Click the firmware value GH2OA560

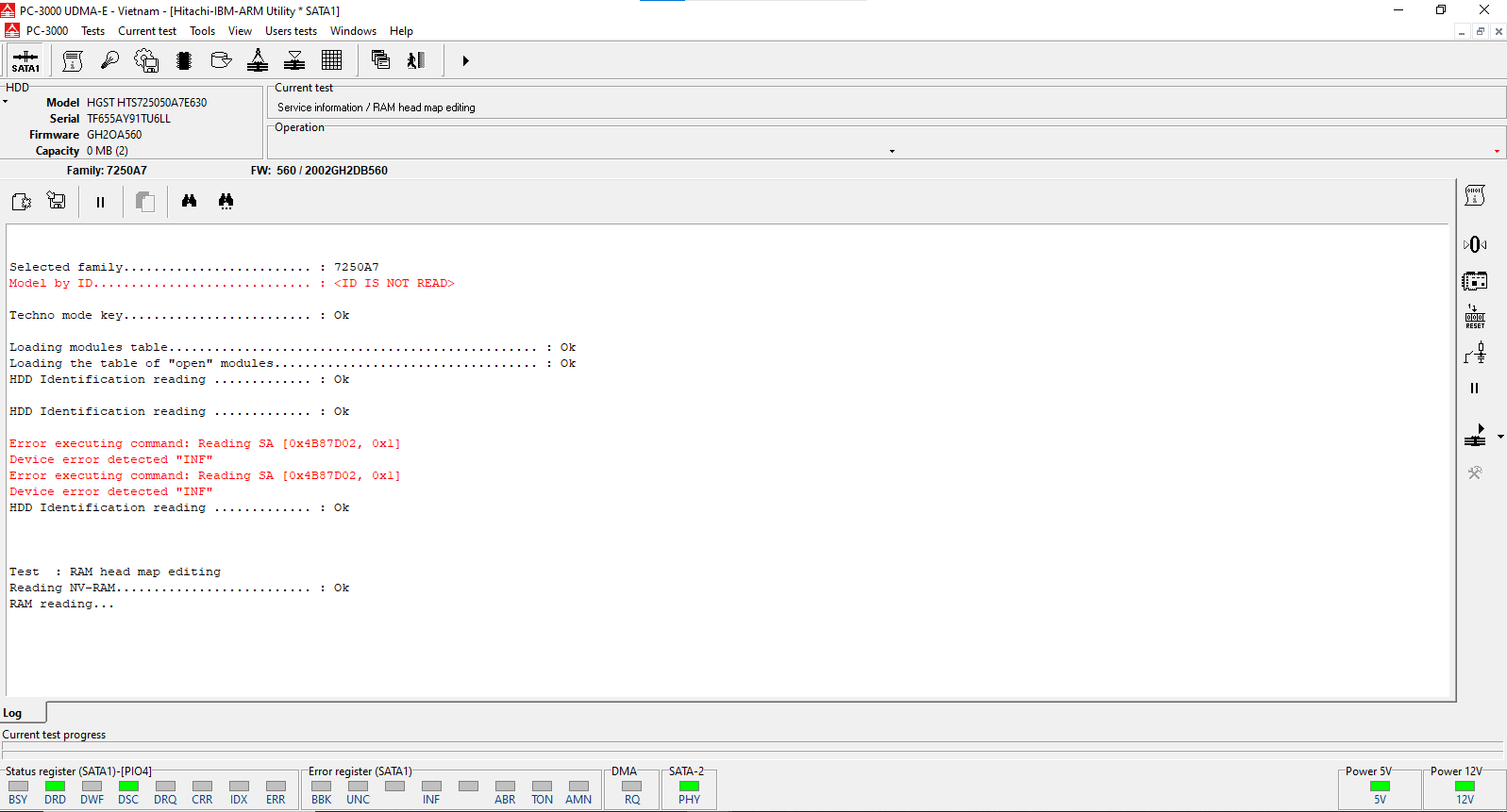pos(114,135)
